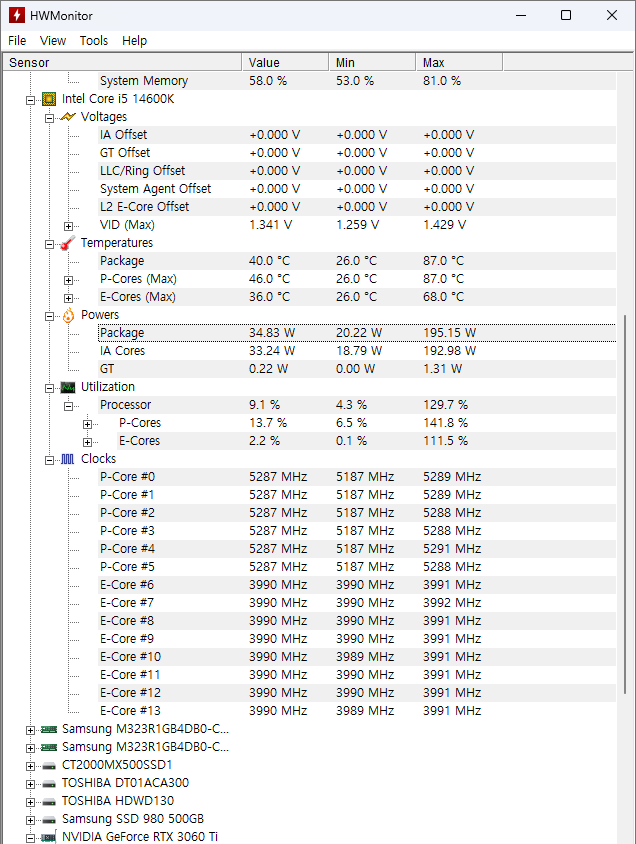Click the Sensor column header

123,62
